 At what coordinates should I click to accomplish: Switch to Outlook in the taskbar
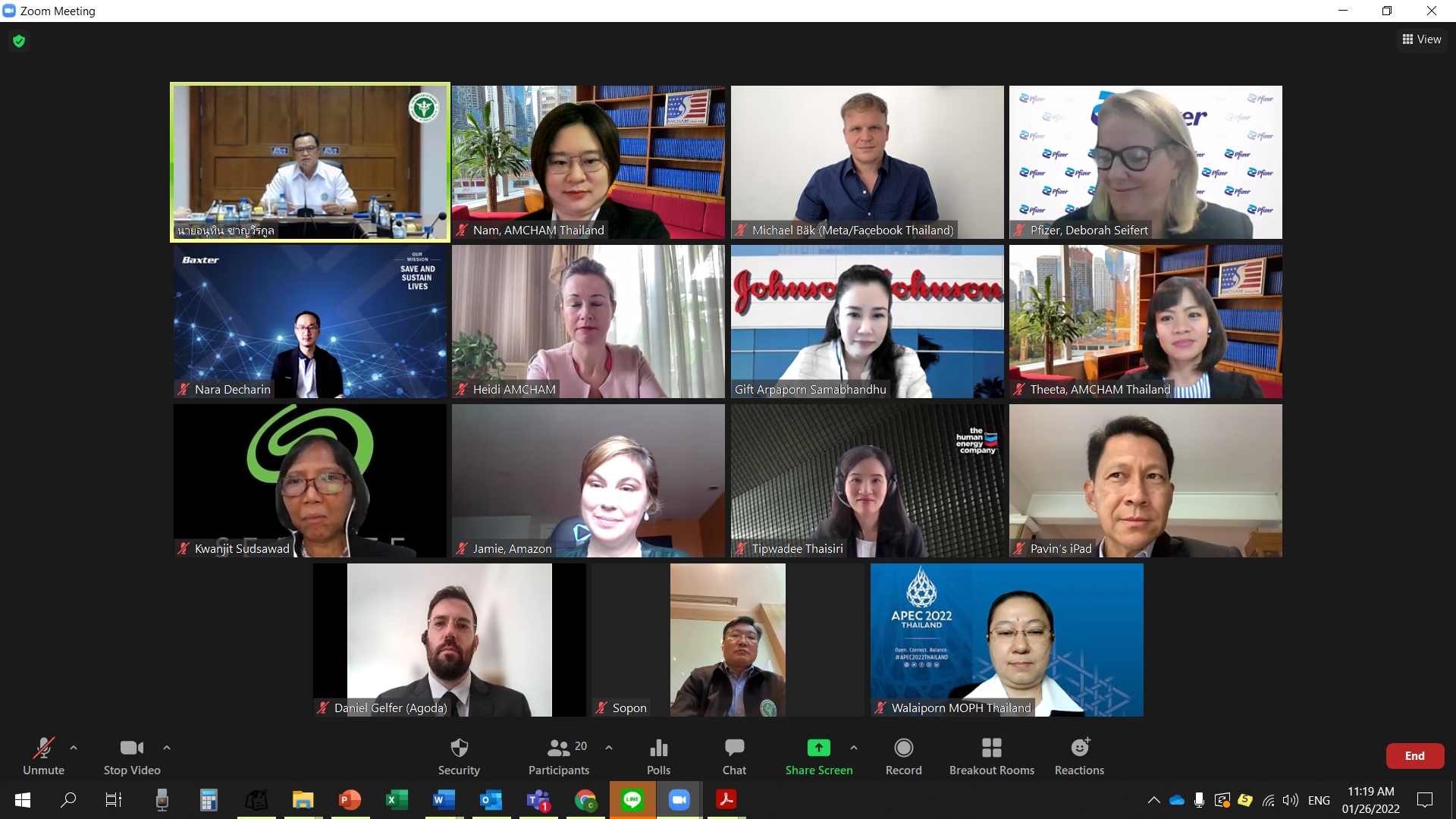(x=491, y=800)
